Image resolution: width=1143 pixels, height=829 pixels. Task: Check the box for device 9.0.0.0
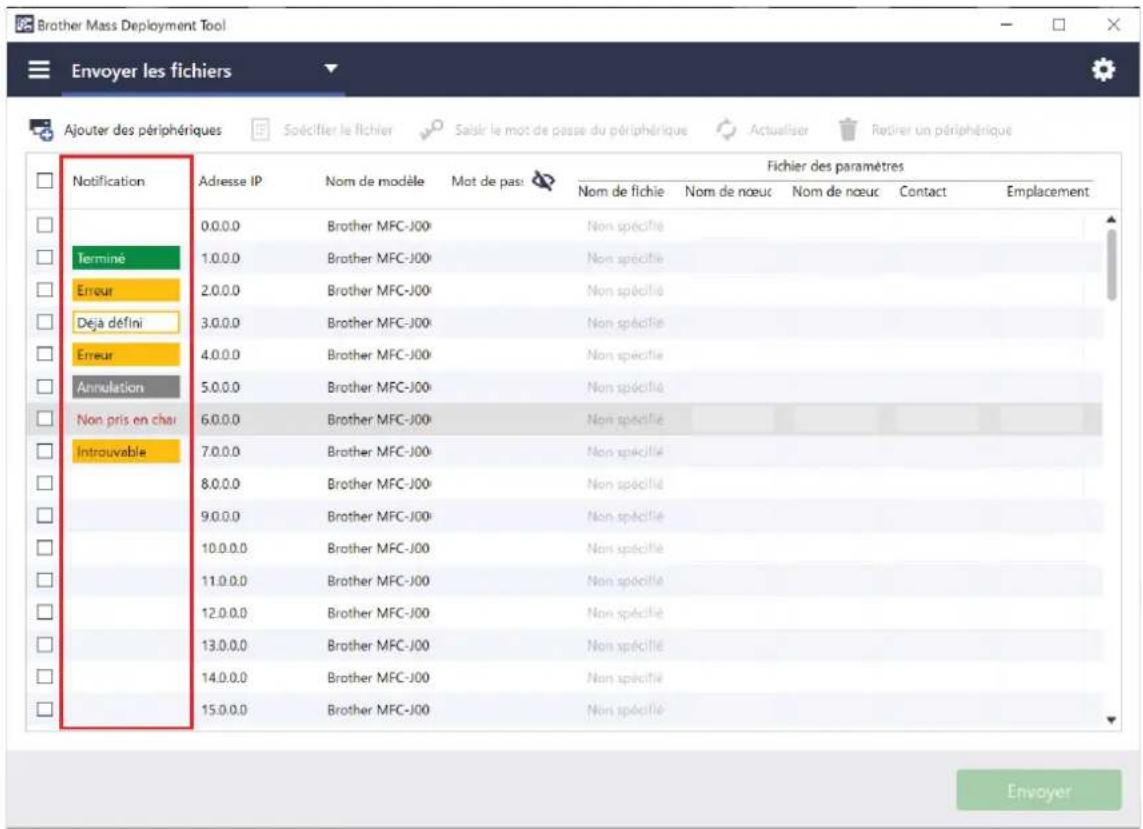44,515
